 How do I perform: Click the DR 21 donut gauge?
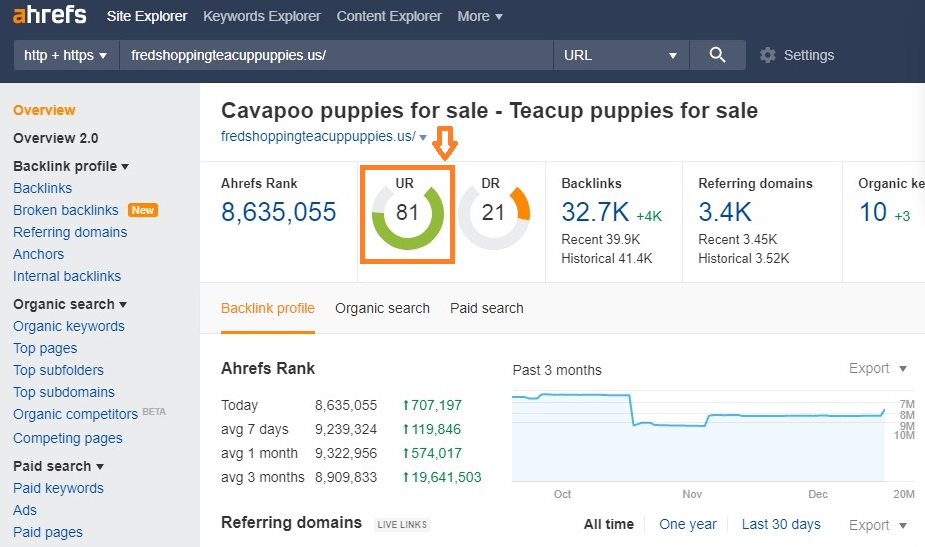coord(493,213)
